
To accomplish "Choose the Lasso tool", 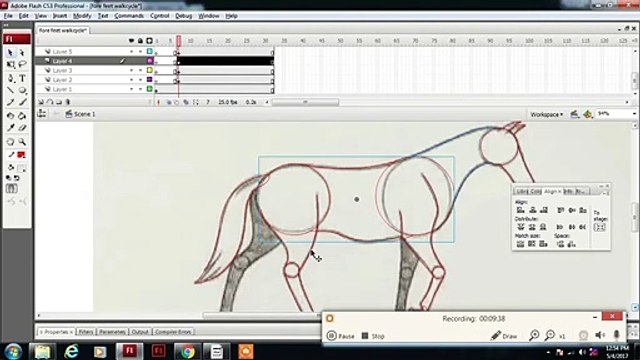I will click(22, 64).
